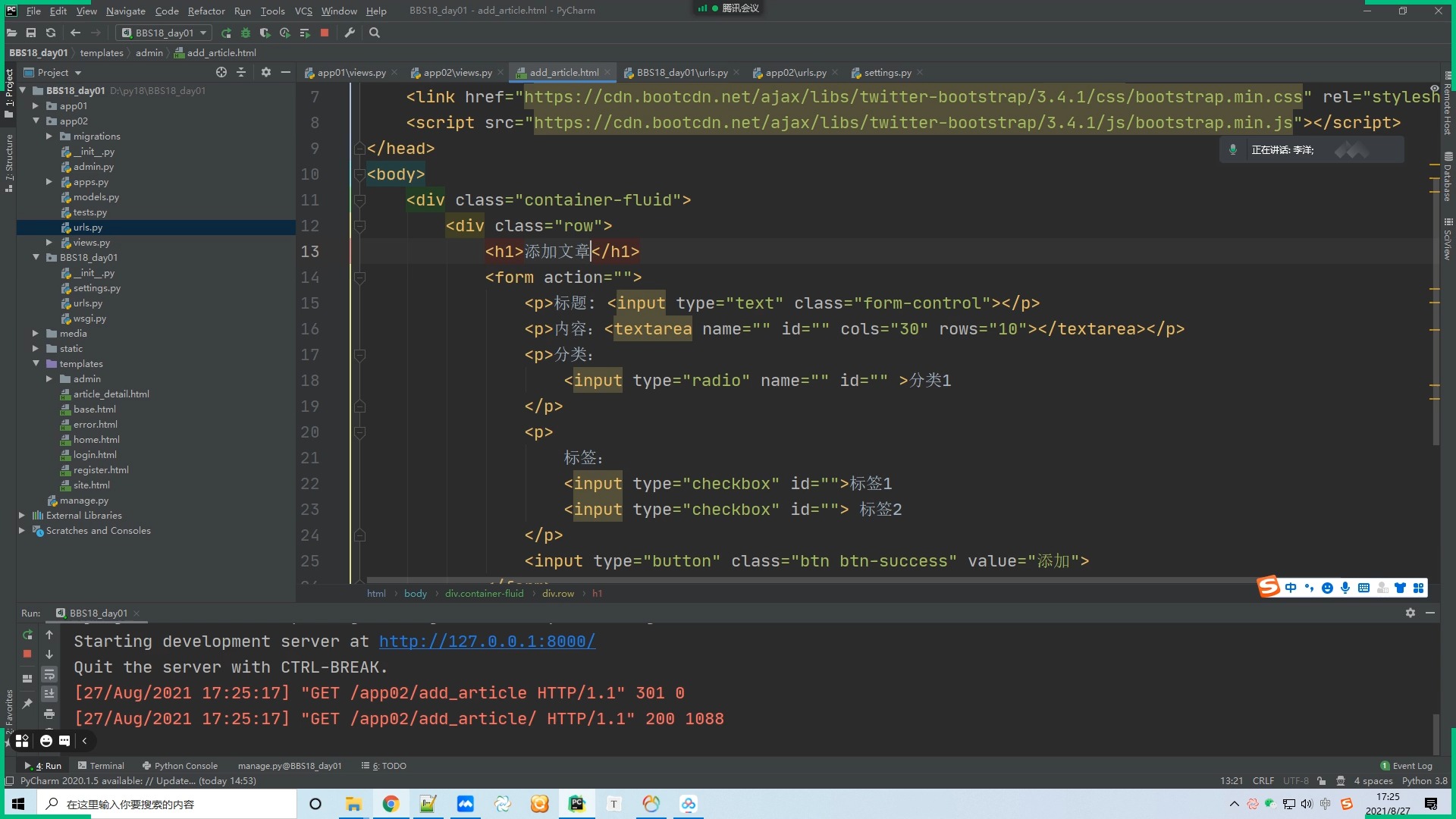The image size is (1456, 819).
Task: Click the Windows search box on the taskbar
Action: [167, 804]
